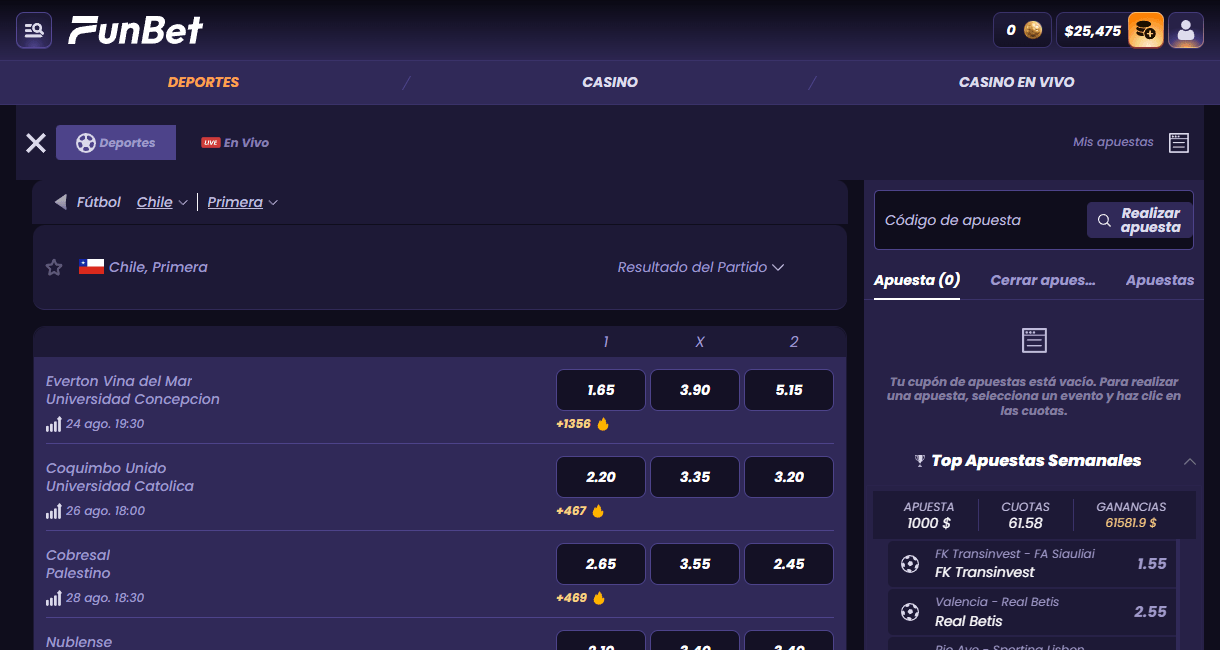Open Mis apuestas list icon

click(x=1179, y=143)
